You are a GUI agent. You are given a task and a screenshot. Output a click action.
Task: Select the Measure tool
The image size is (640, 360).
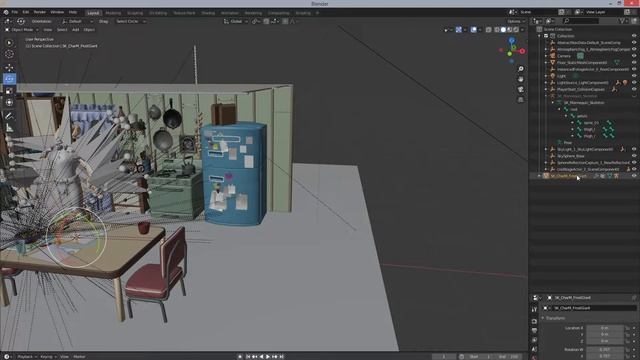point(9,128)
